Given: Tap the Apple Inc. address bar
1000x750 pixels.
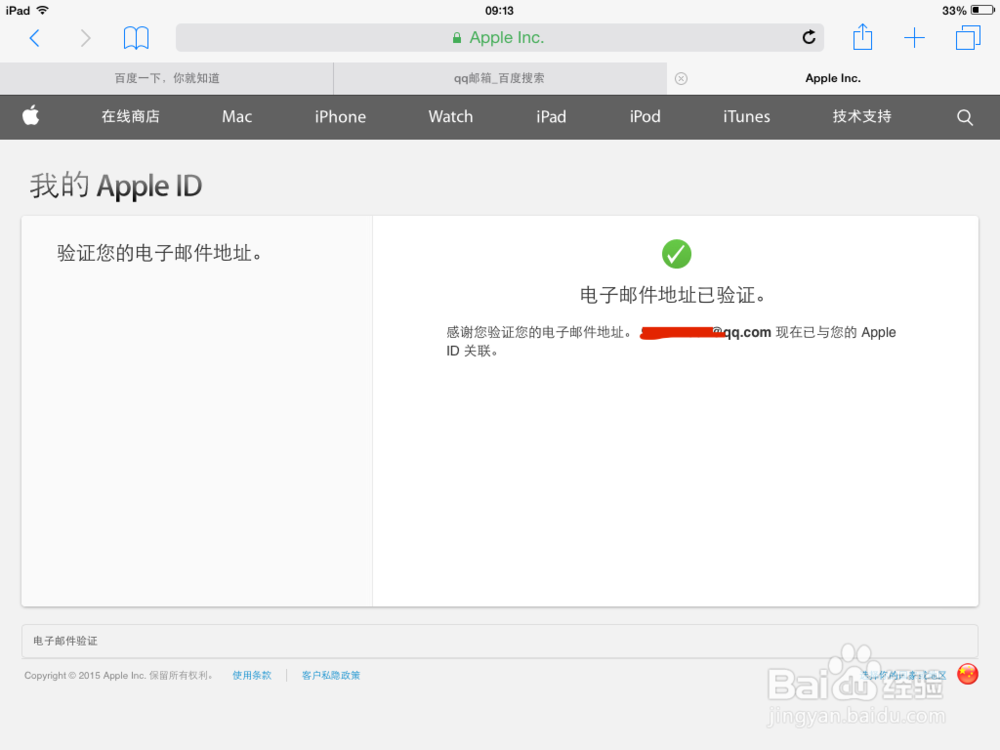Looking at the screenshot, I should pos(499,38).
